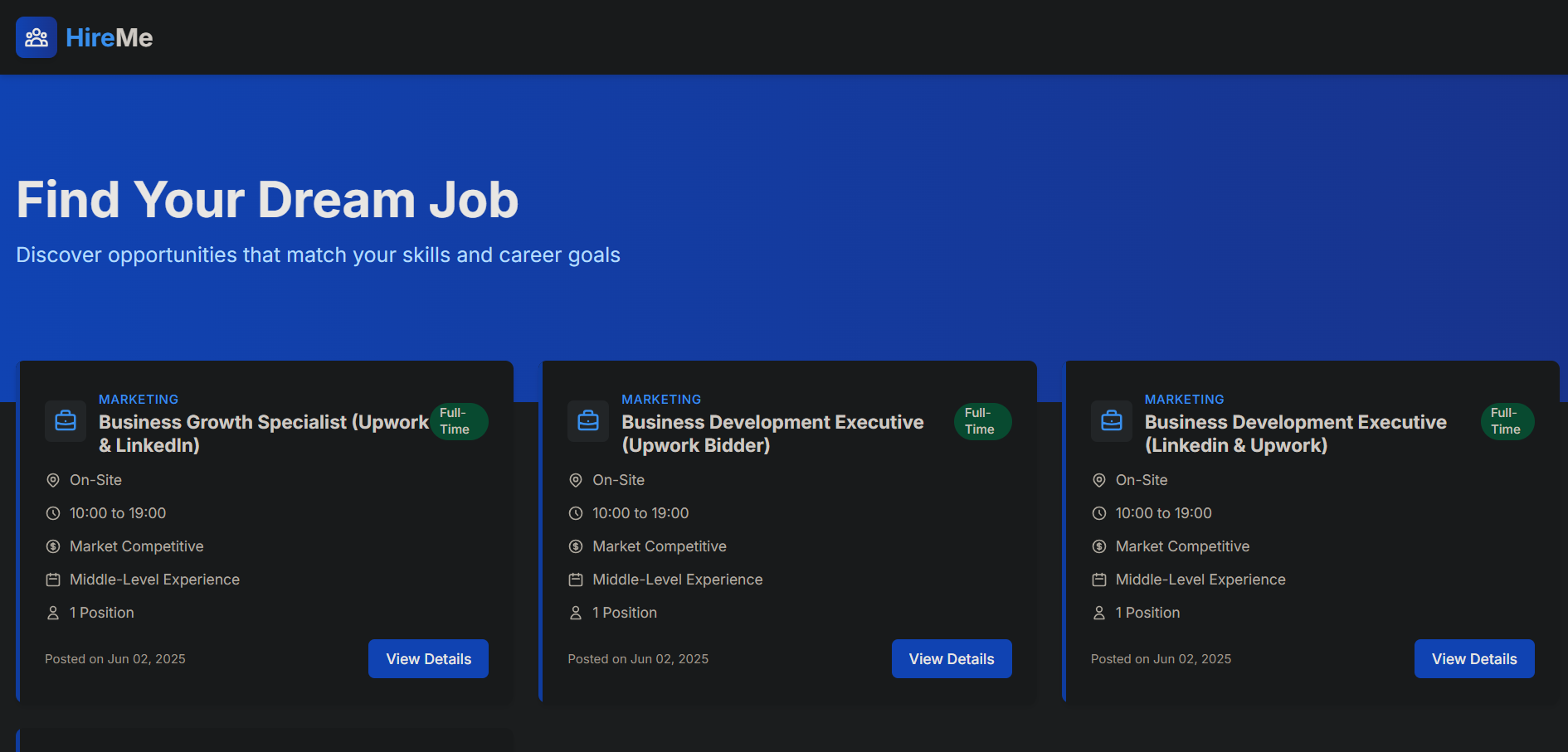Click calendar experience icon on Business Growth Specialist card
1568x752 pixels.
coord(53,580)
